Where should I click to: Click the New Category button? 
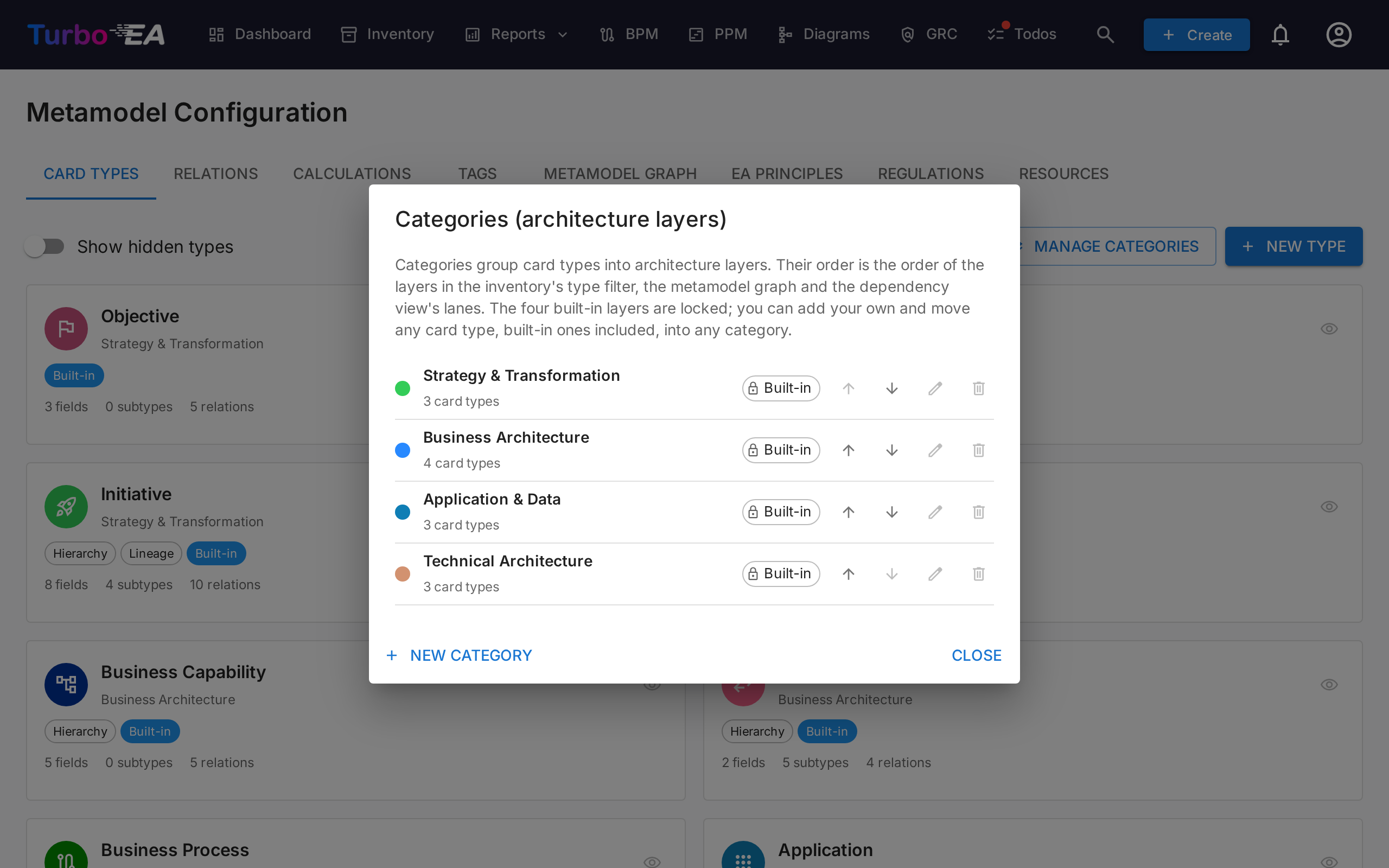pyautogui.click(x=459, y=655)
